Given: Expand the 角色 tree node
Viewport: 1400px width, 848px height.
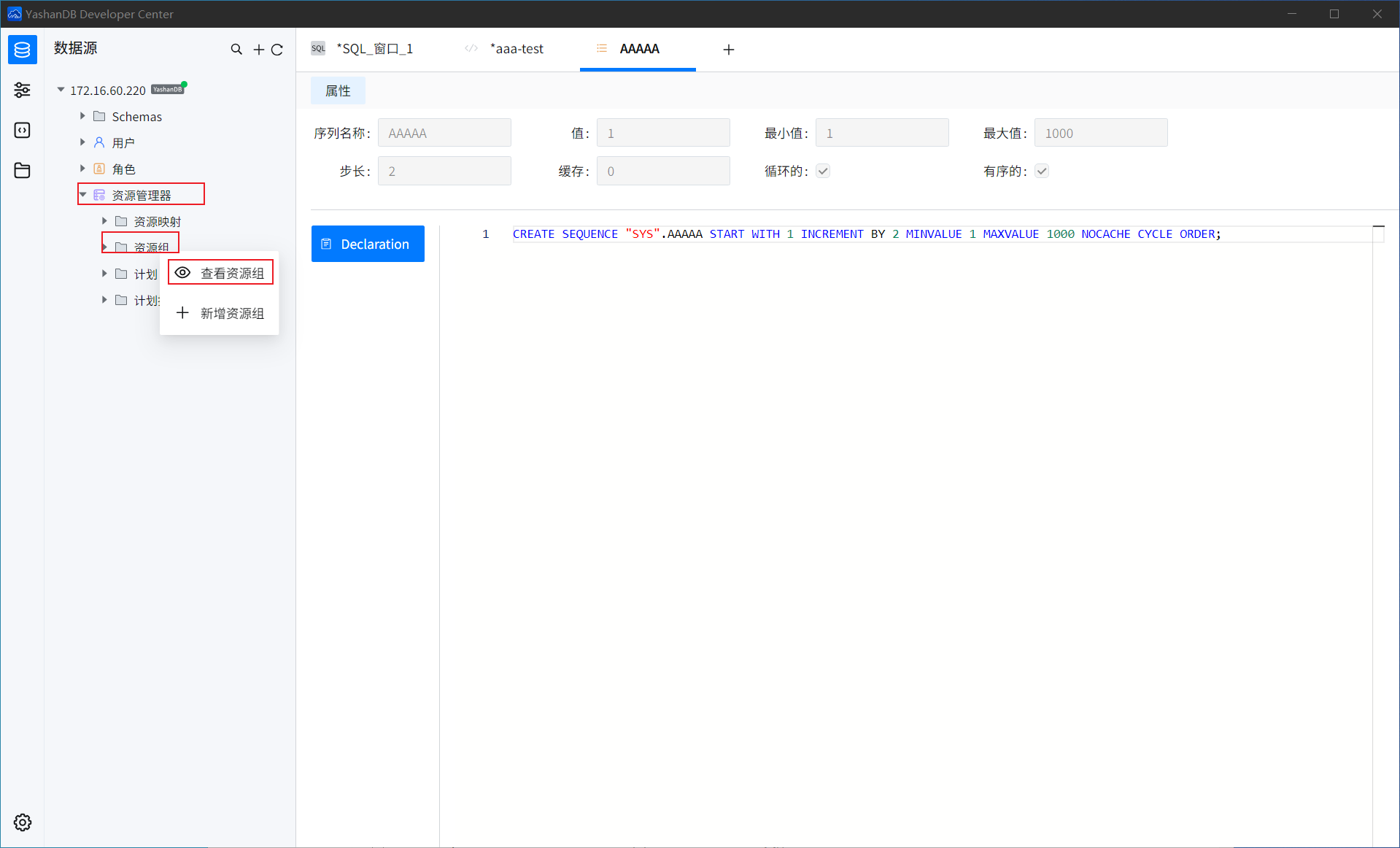Looking at the screenshot, I should tap(82, 169).
